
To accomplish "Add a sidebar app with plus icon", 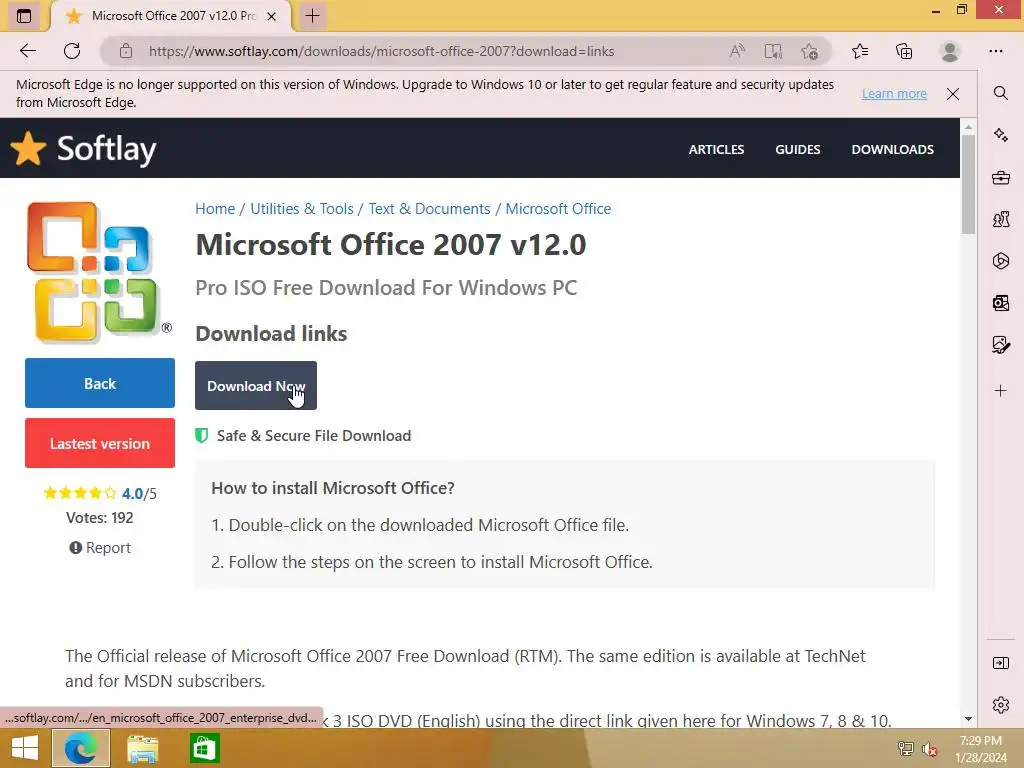I will (x=1000, y=391).
